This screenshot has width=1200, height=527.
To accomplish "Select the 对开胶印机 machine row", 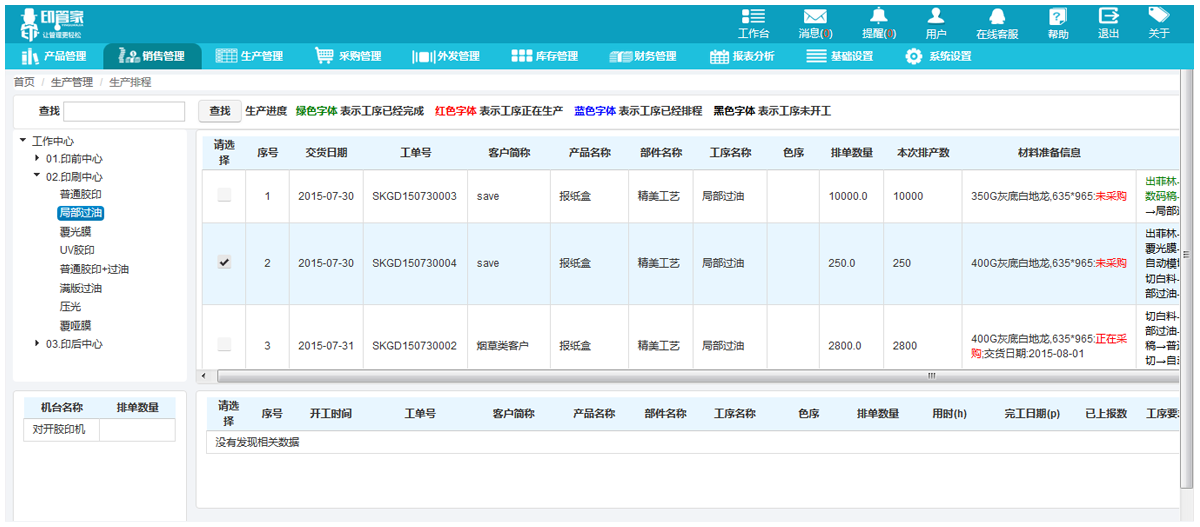I will [99, 430].
